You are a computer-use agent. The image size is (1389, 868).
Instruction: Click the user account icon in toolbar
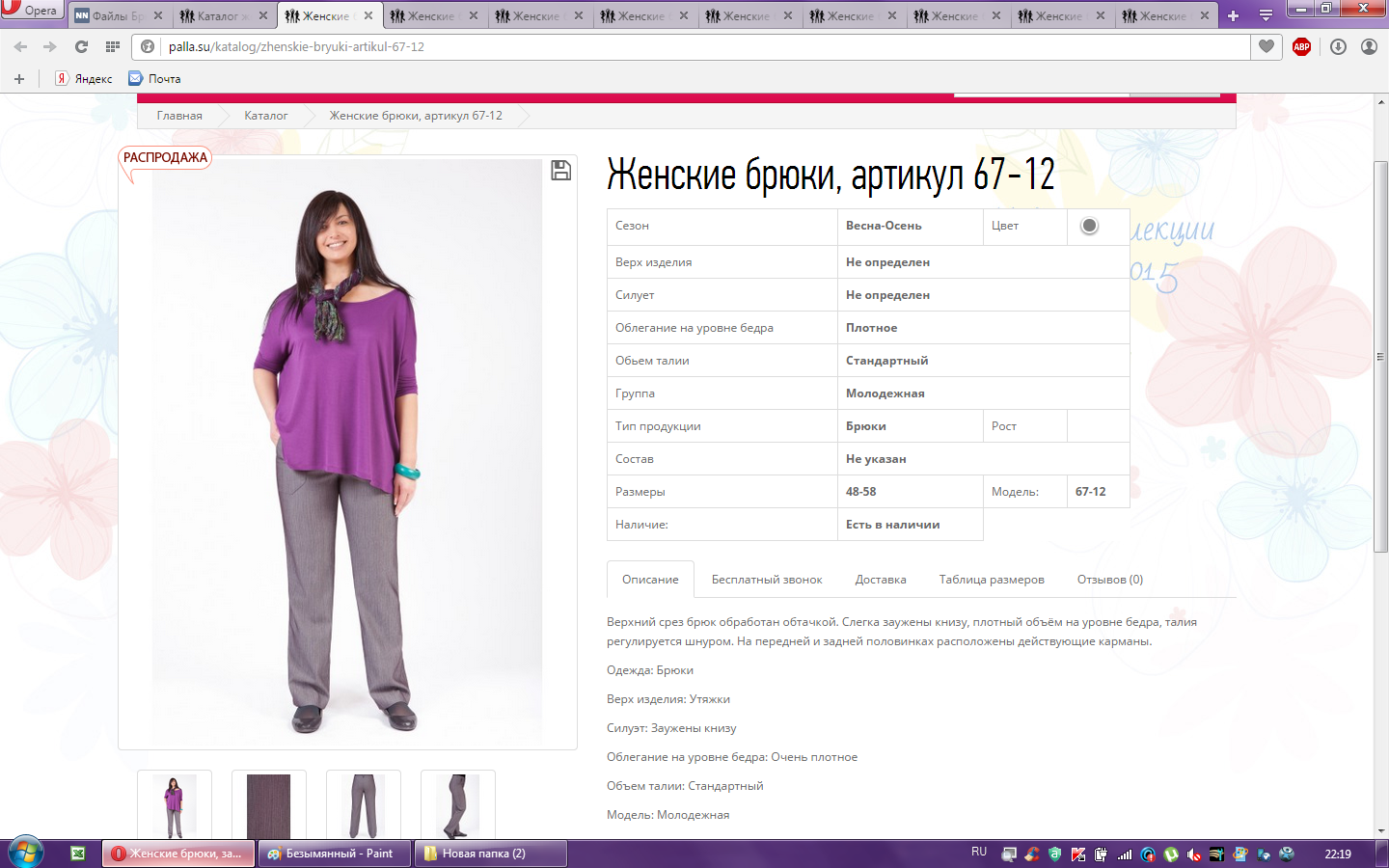(x=1369, y=46)
